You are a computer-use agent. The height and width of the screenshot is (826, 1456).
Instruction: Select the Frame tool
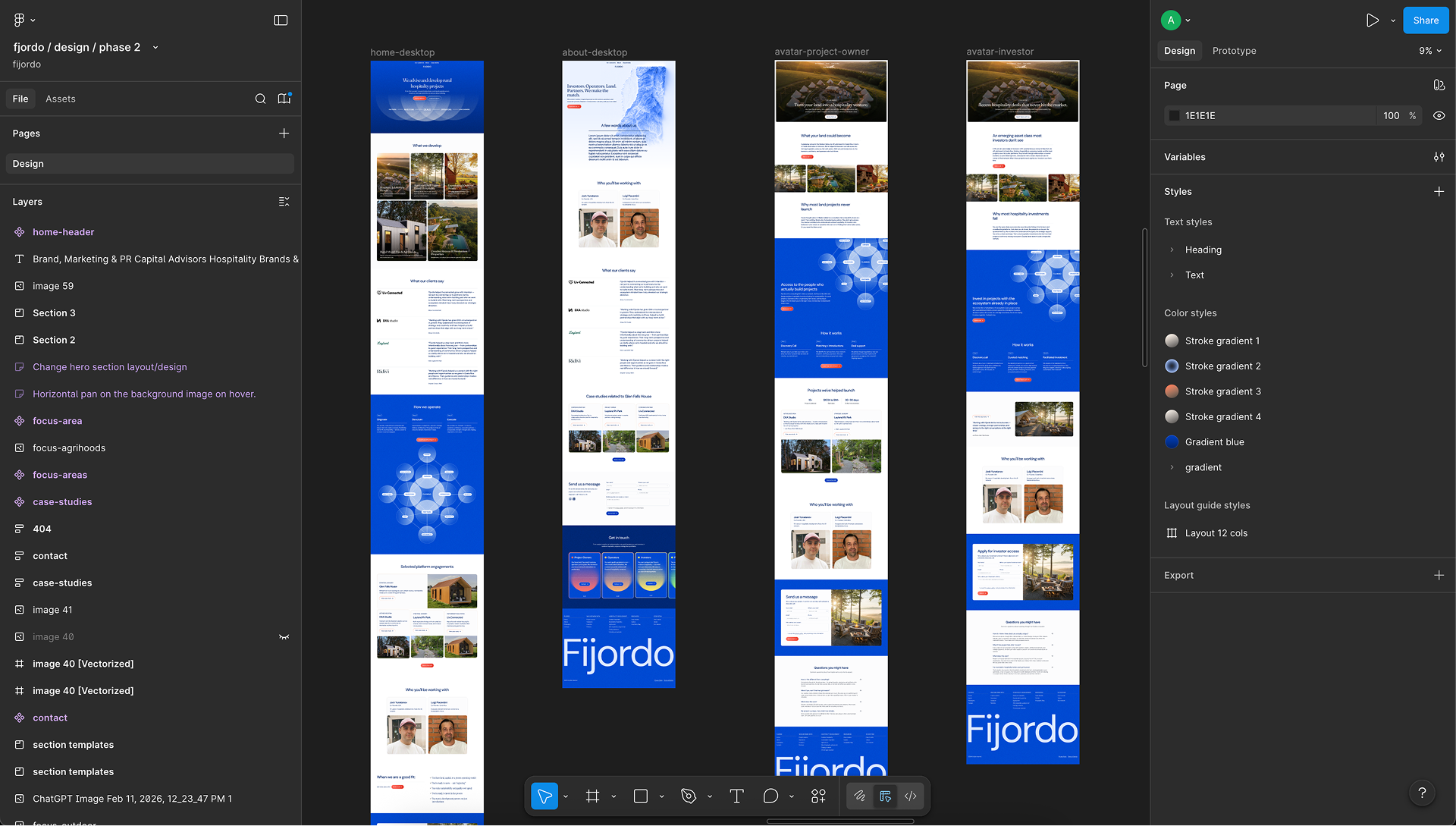tap(592, 796)
